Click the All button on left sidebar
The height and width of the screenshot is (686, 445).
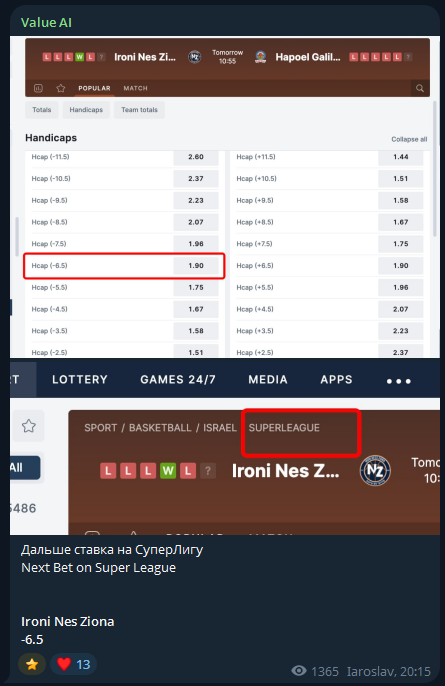25,468
